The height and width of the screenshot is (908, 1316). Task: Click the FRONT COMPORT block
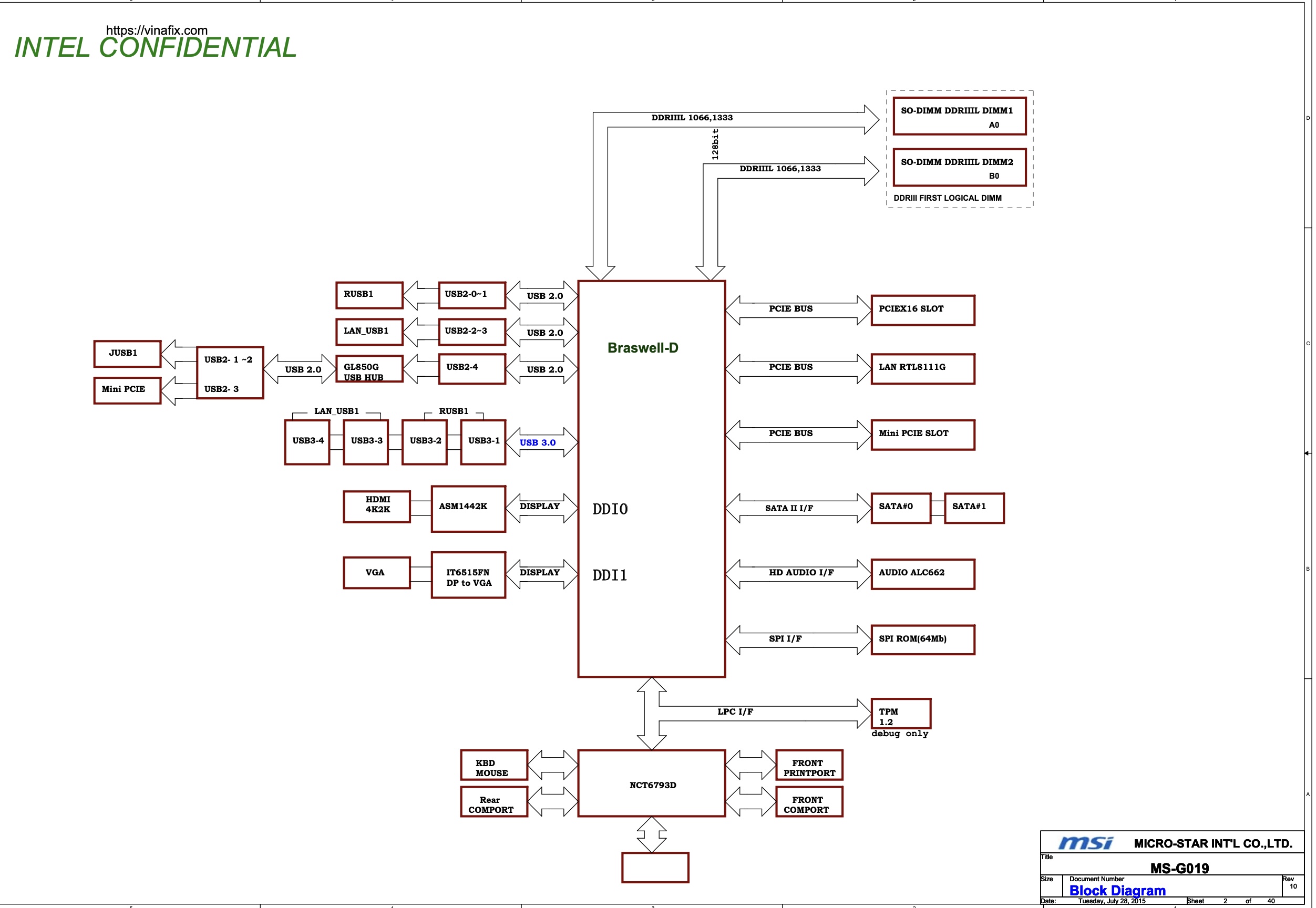[809, 802]
